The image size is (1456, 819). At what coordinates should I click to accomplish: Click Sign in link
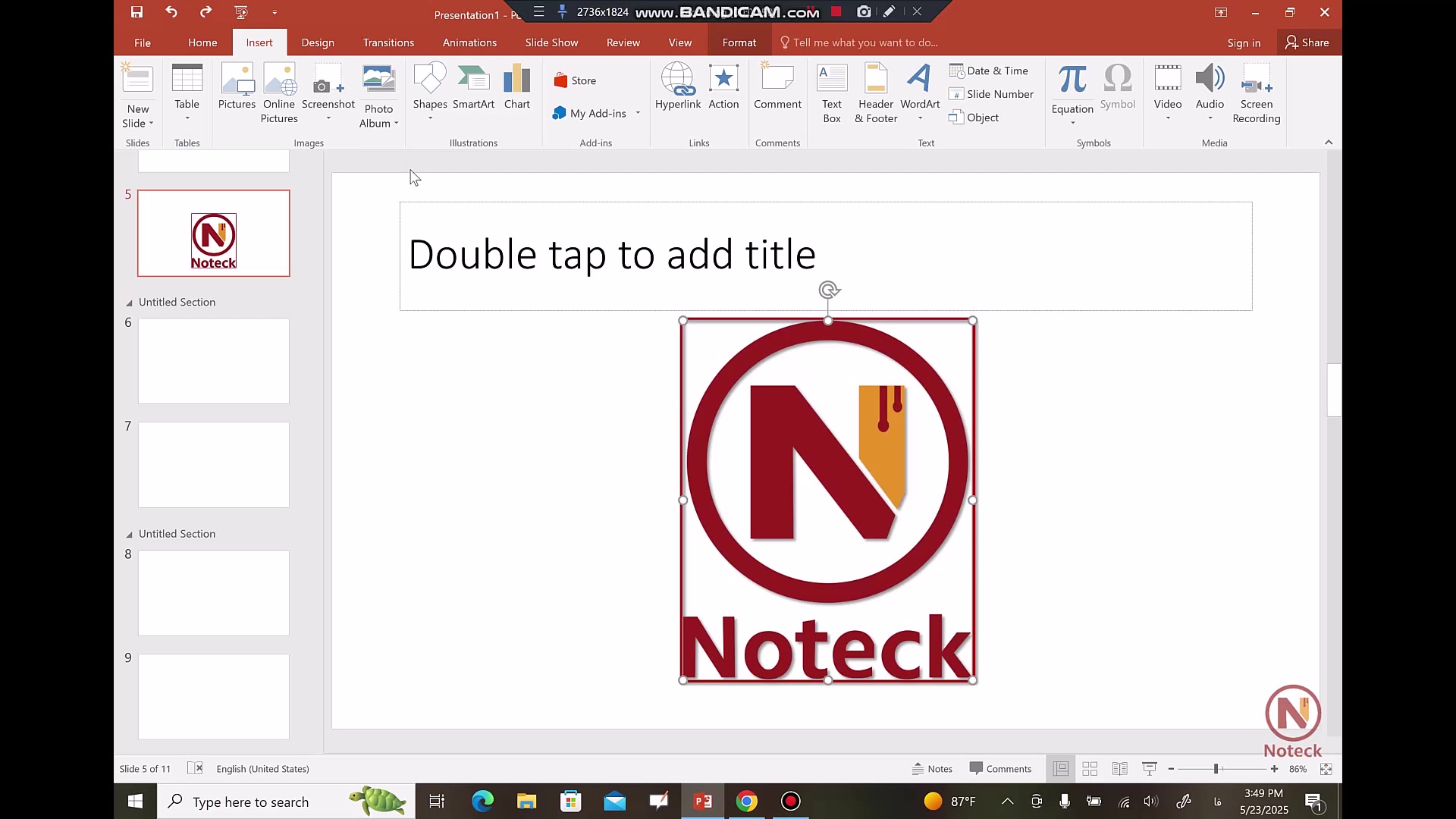click(x=1244, y=42)
